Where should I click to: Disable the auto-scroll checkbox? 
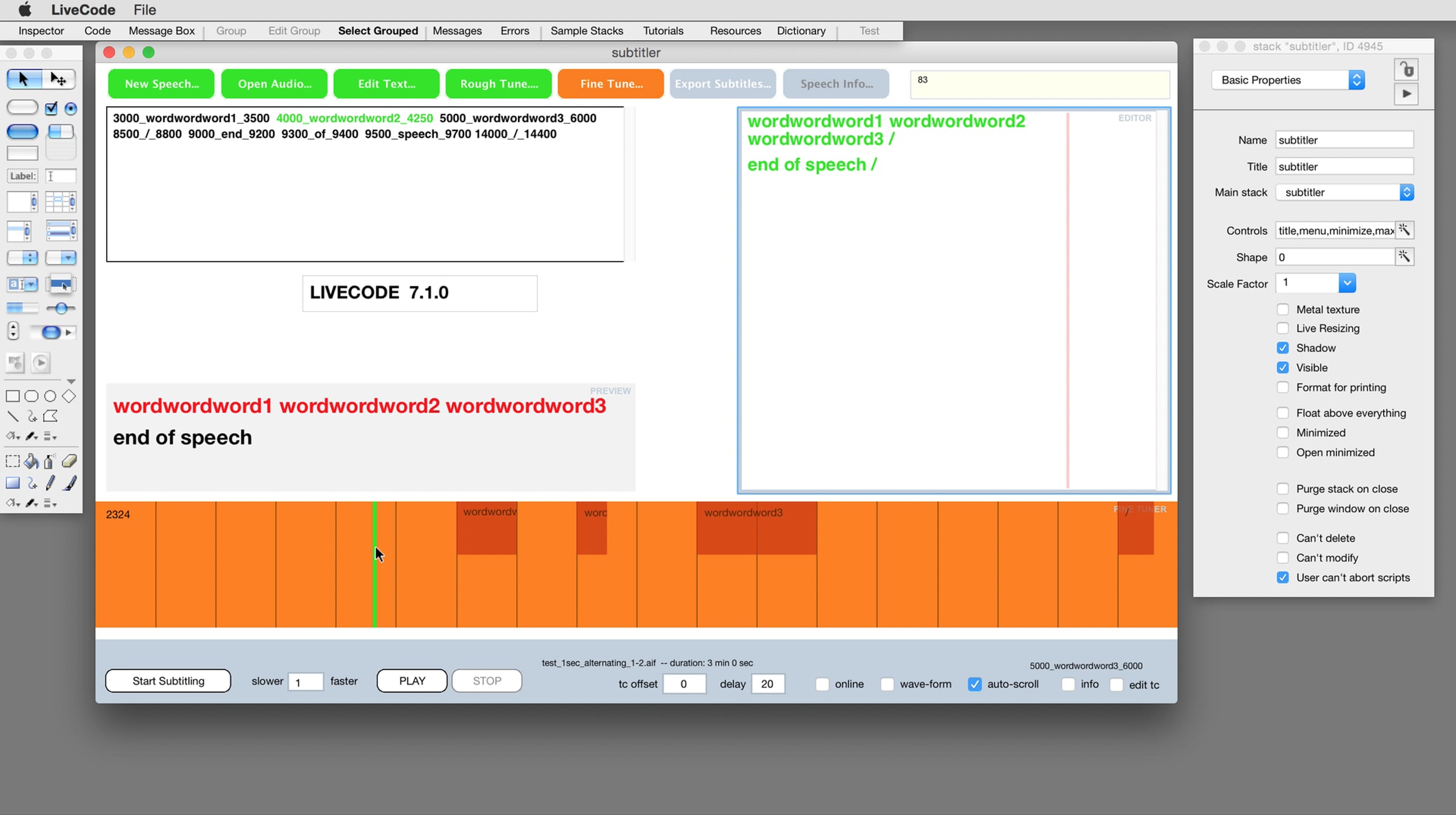coord(974,684)
